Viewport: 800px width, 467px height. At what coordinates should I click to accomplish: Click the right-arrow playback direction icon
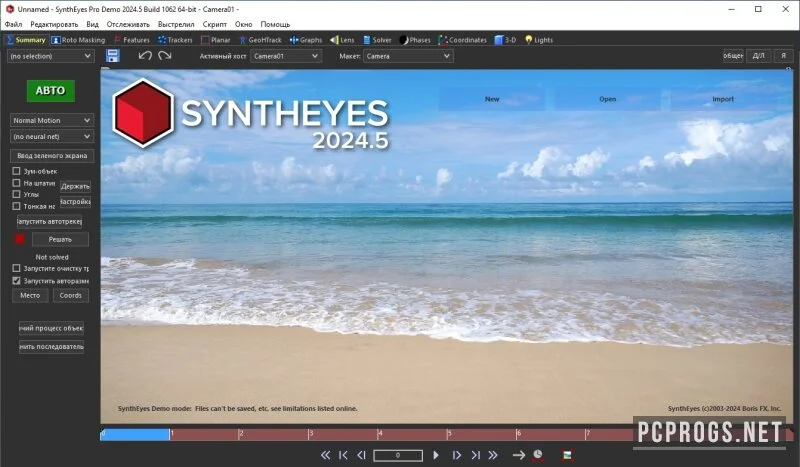(519, 455)
